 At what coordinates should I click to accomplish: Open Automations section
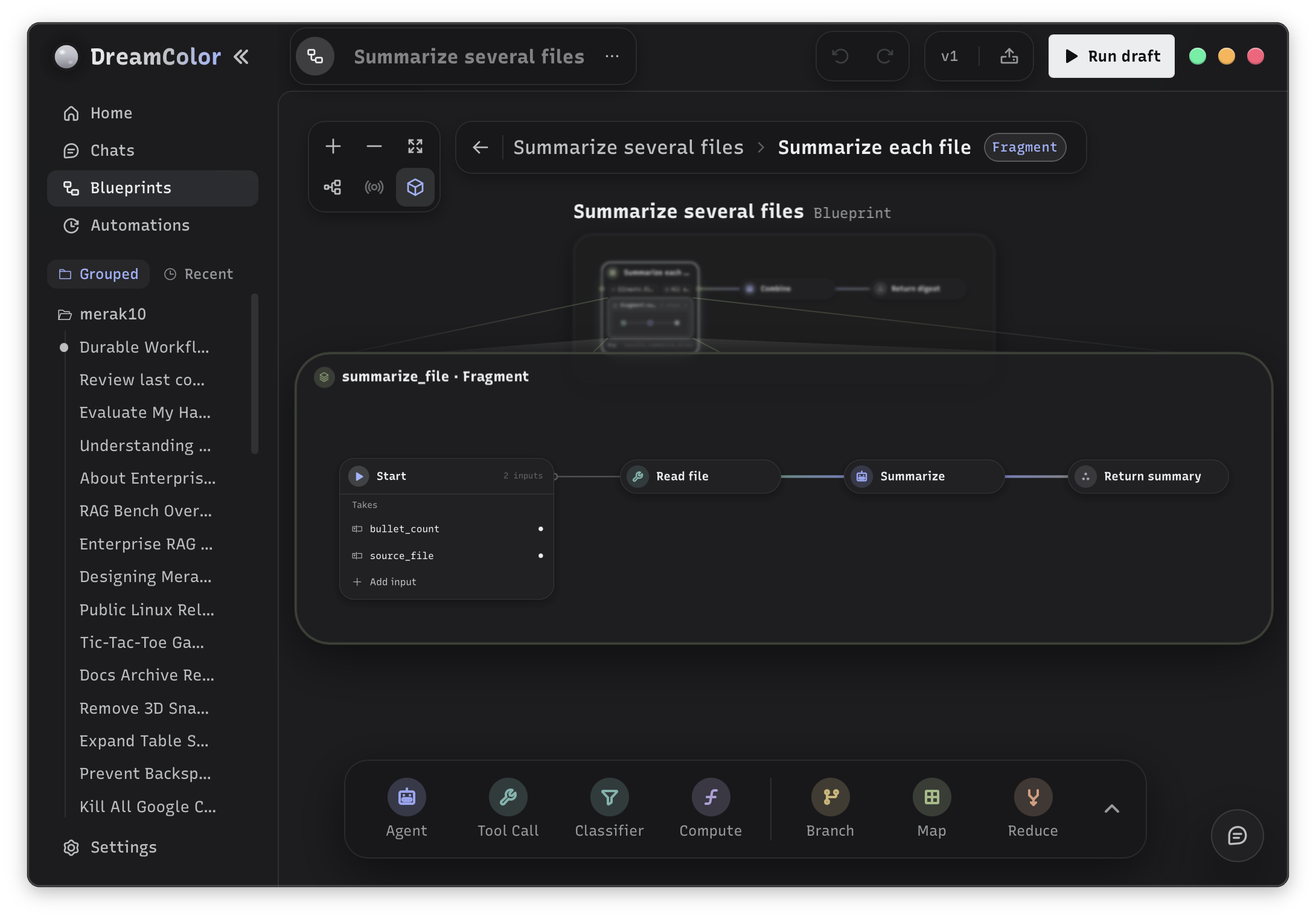pyautogui.click(x=153, y=225)
